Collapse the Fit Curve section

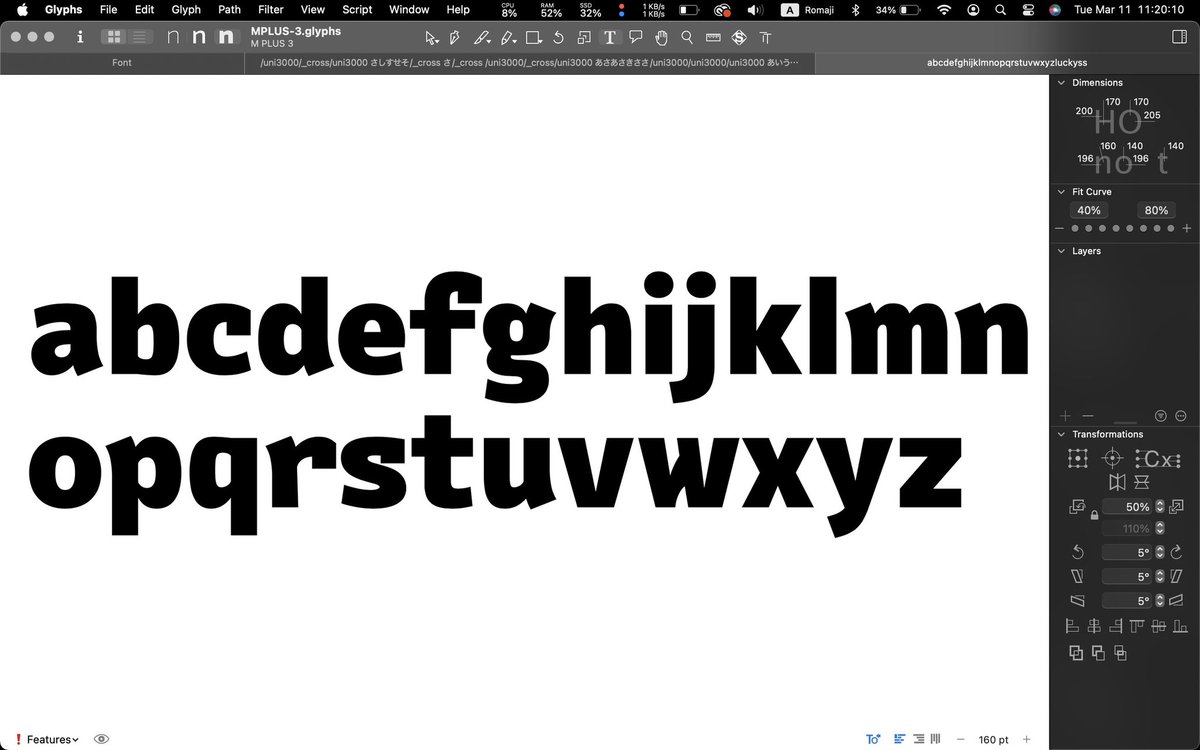(x=1062, y=191)
